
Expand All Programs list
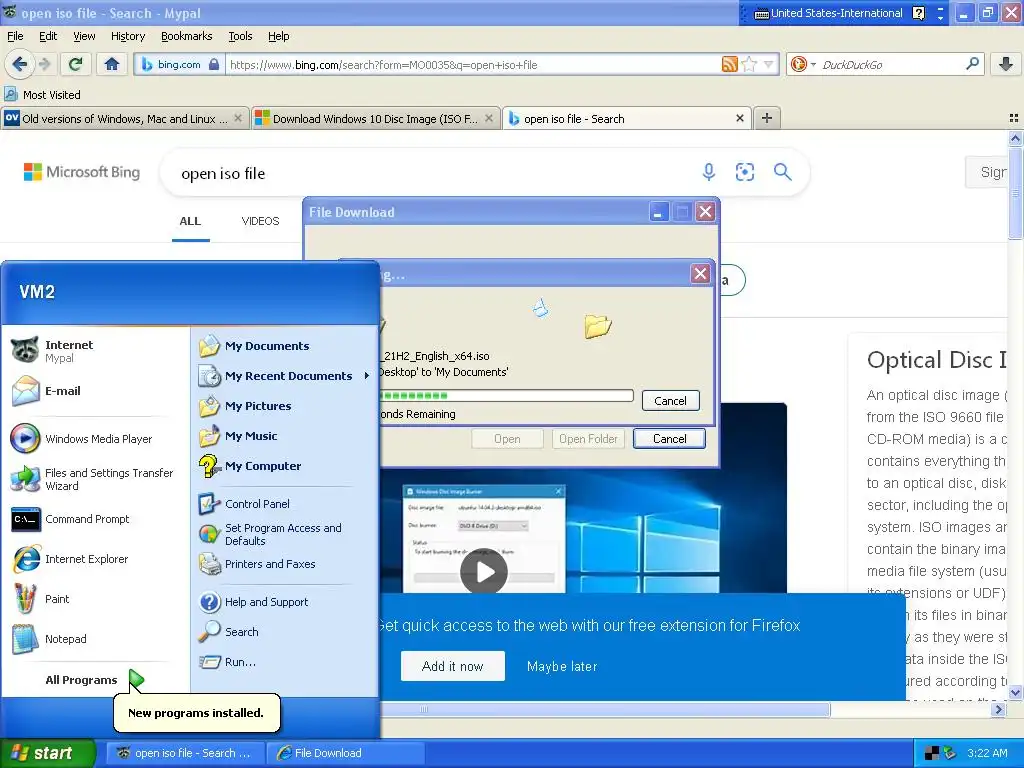[x=95, y=680]
